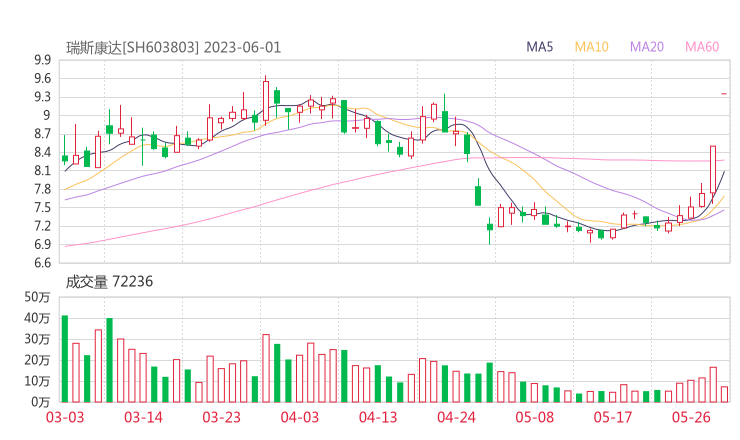The image size is (740, 440).
Task: Click the small red latest-price marker near 9.3
Action: pos(724,94)
